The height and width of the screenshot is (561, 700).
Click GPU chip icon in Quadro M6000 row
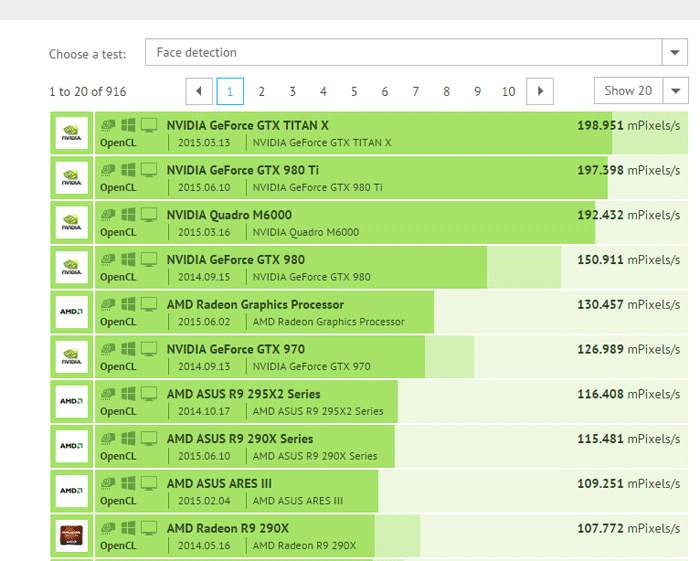tap(108, 215)
